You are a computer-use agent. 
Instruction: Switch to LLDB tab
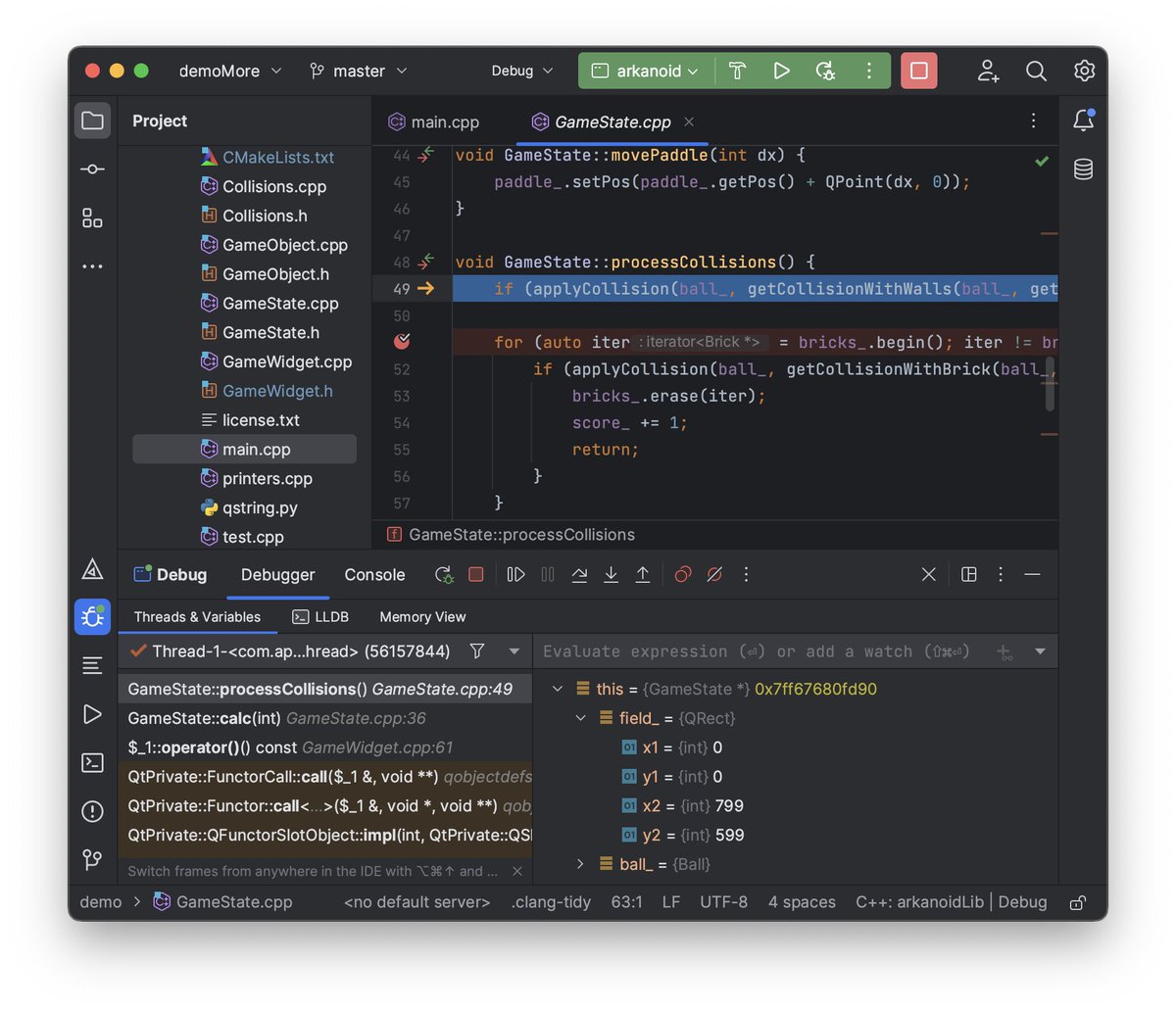tap(320, 617)
